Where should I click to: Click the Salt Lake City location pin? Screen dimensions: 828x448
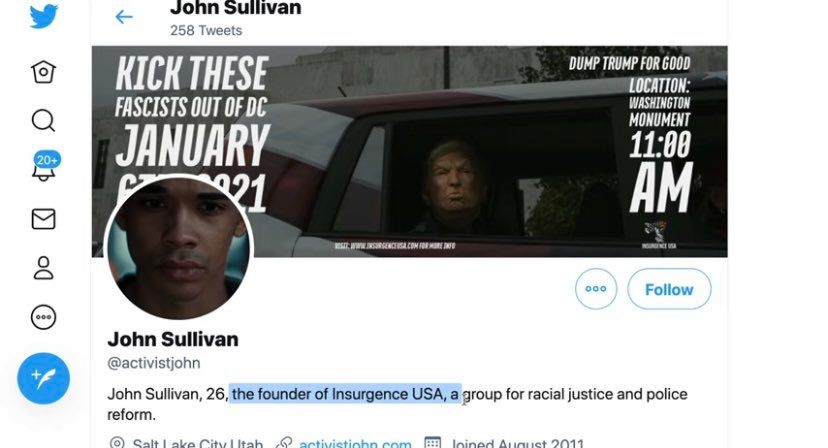point(117,443)
